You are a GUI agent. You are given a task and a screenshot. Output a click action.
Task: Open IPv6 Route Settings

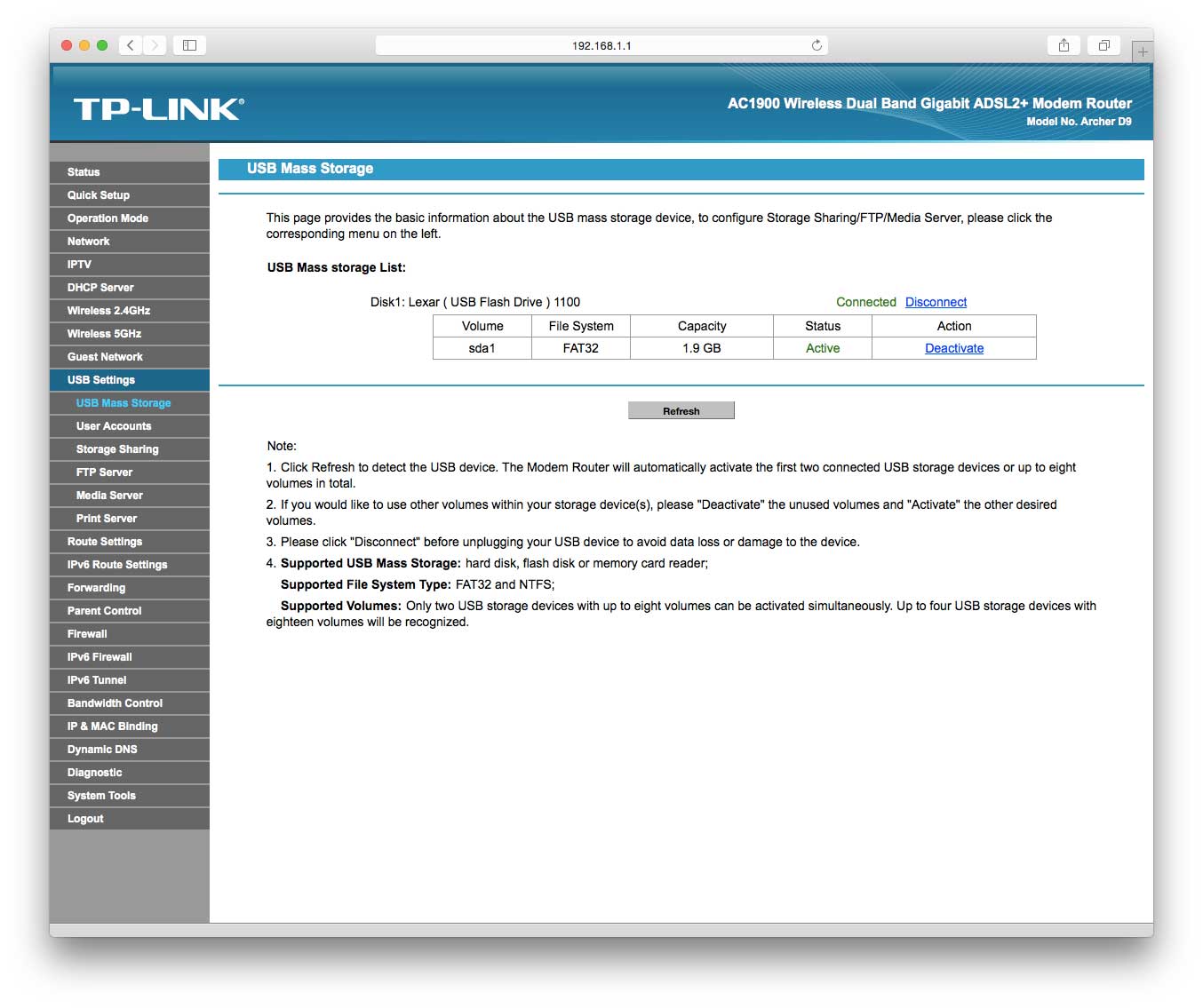pyautogui.click(x=130, y=565)
